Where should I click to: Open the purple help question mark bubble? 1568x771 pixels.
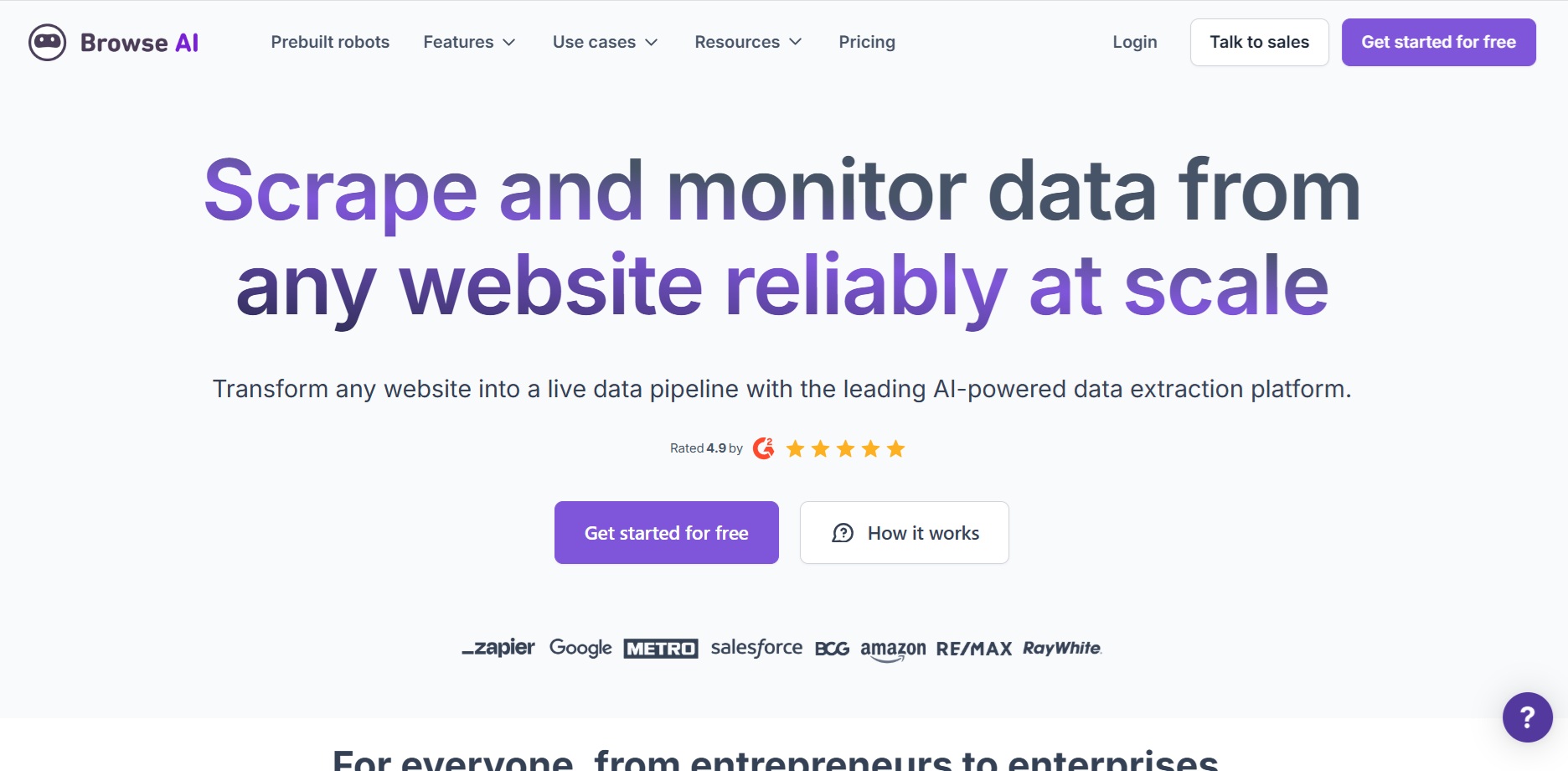click(1527, 717)
